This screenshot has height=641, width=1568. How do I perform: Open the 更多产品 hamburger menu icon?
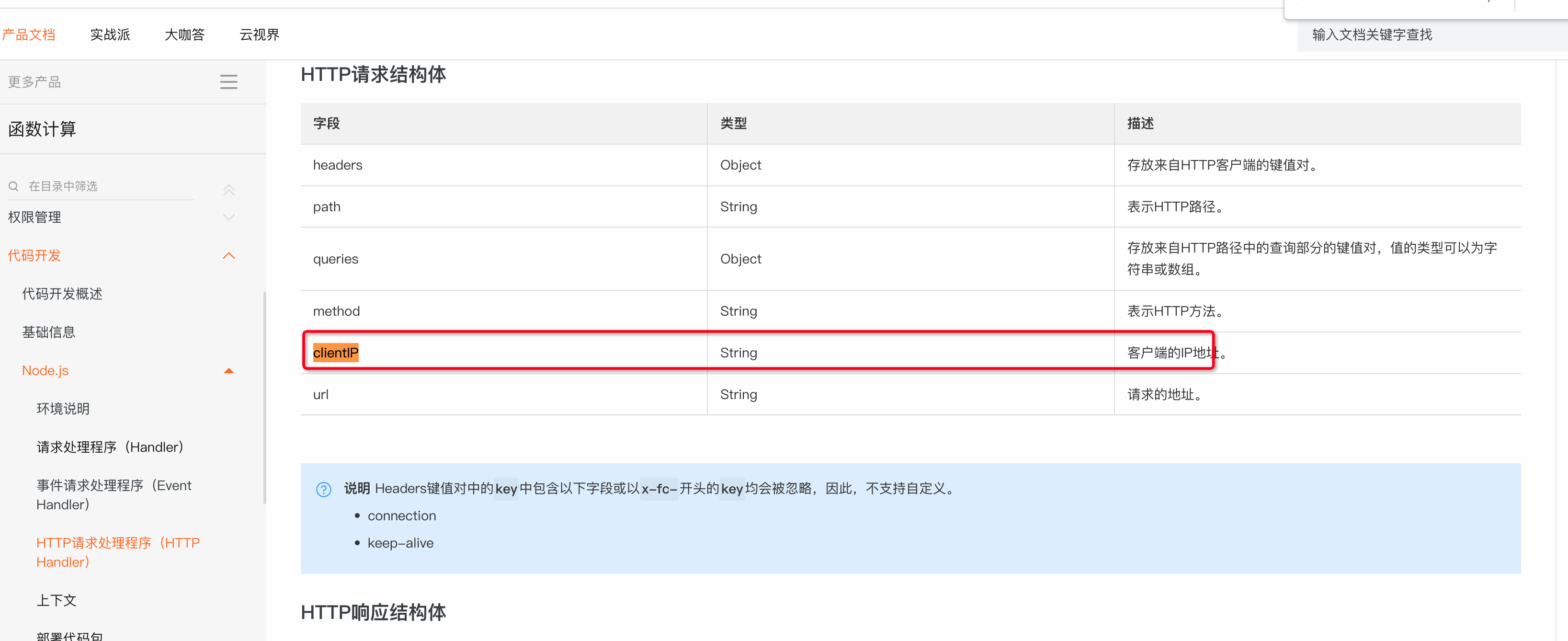(228, 81)
